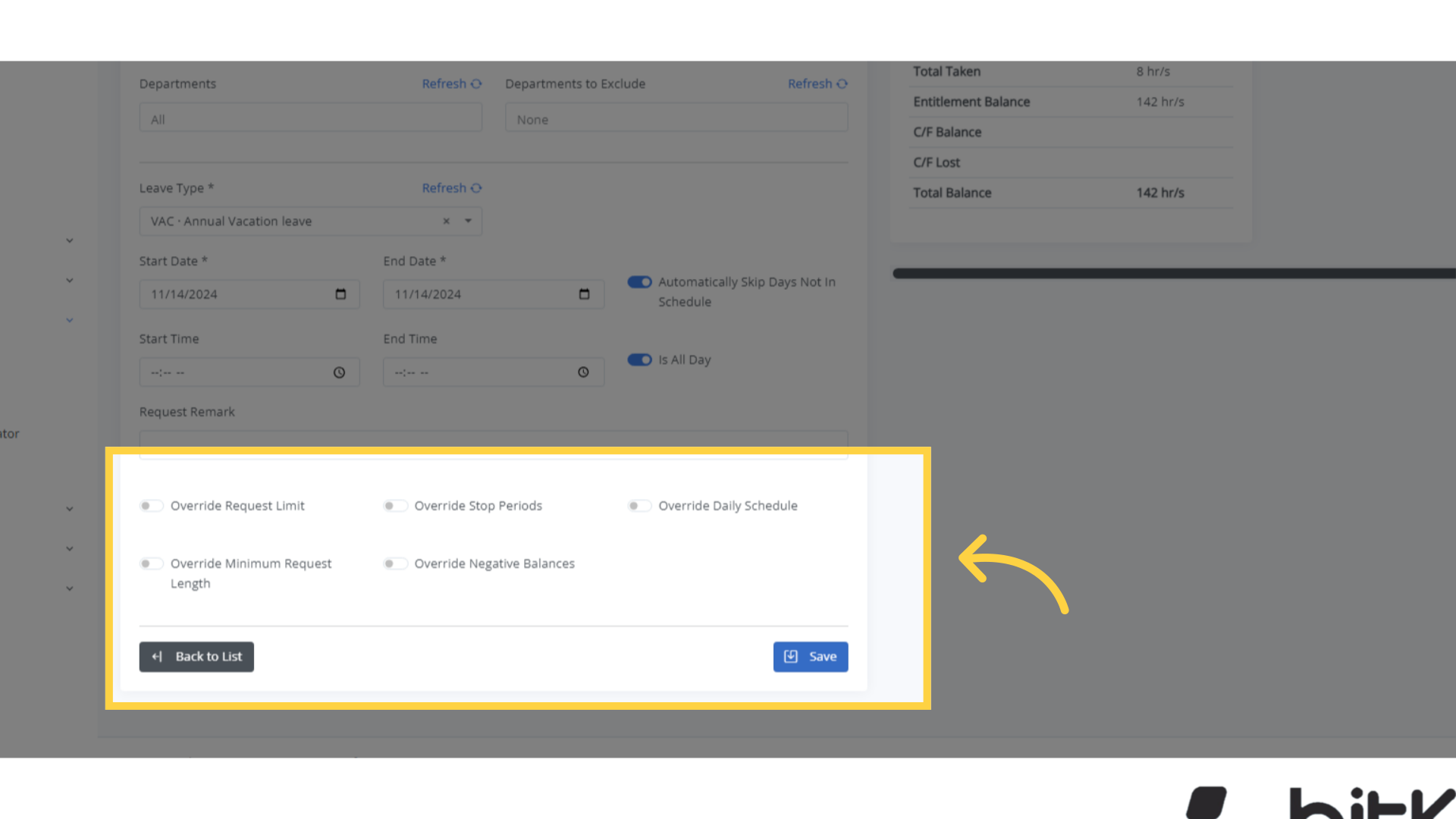Image resolution: width=1456 pixels, height=819 pixels.
Task: Clear the selected VAC leave type
Action: pos(446,221)
